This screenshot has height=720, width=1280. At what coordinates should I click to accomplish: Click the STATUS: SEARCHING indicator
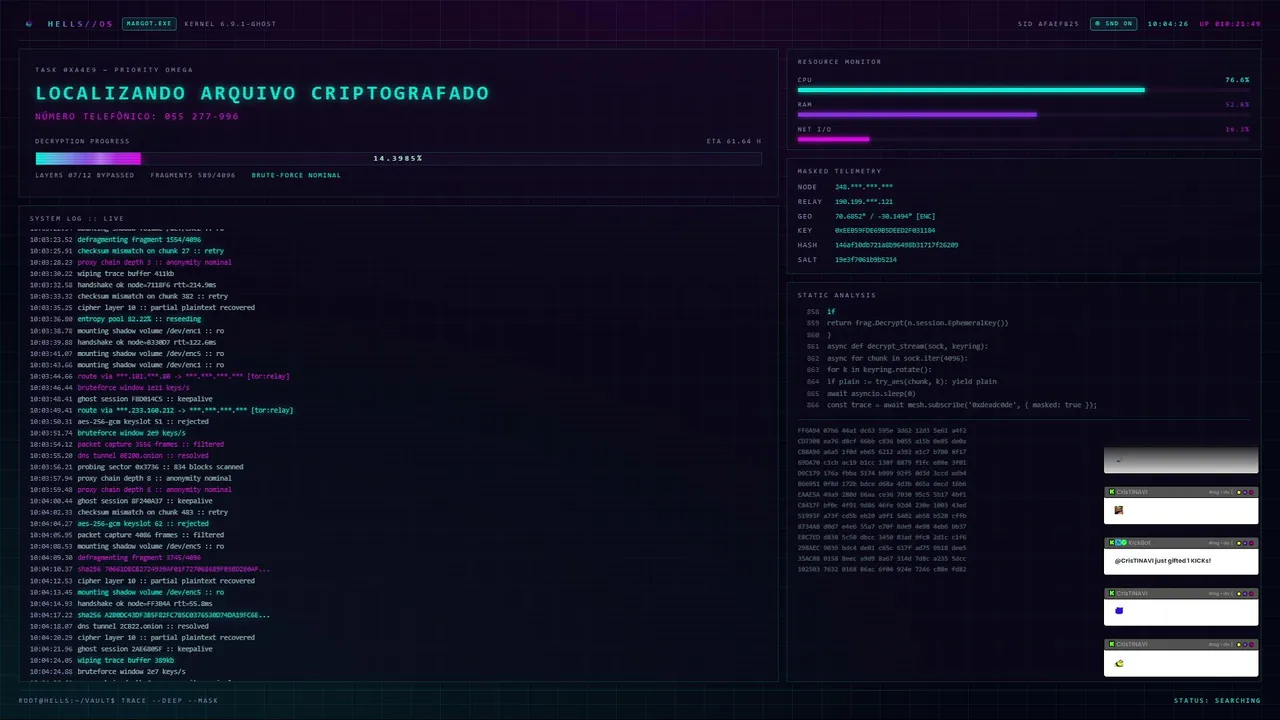(x=1217, y=701)
